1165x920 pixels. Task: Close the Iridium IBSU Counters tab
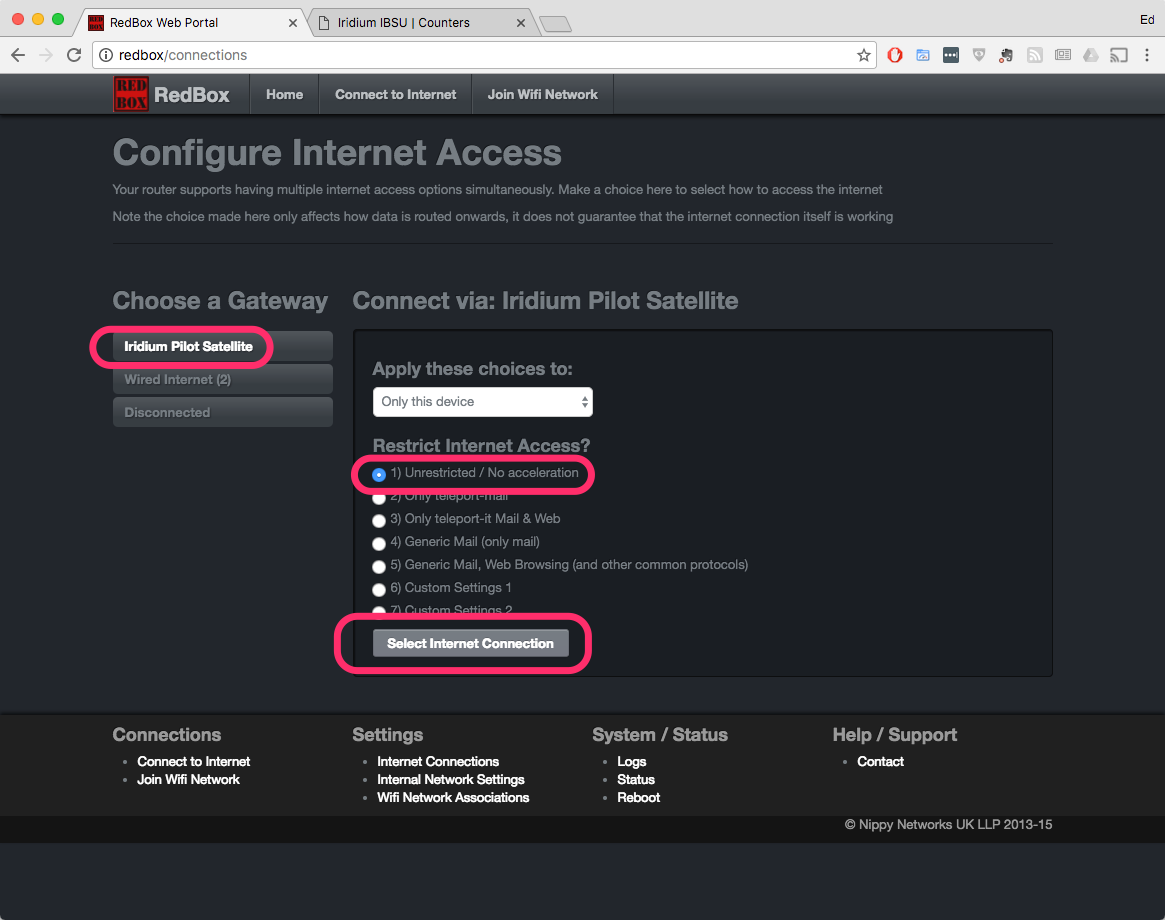(x=521, y=23)
